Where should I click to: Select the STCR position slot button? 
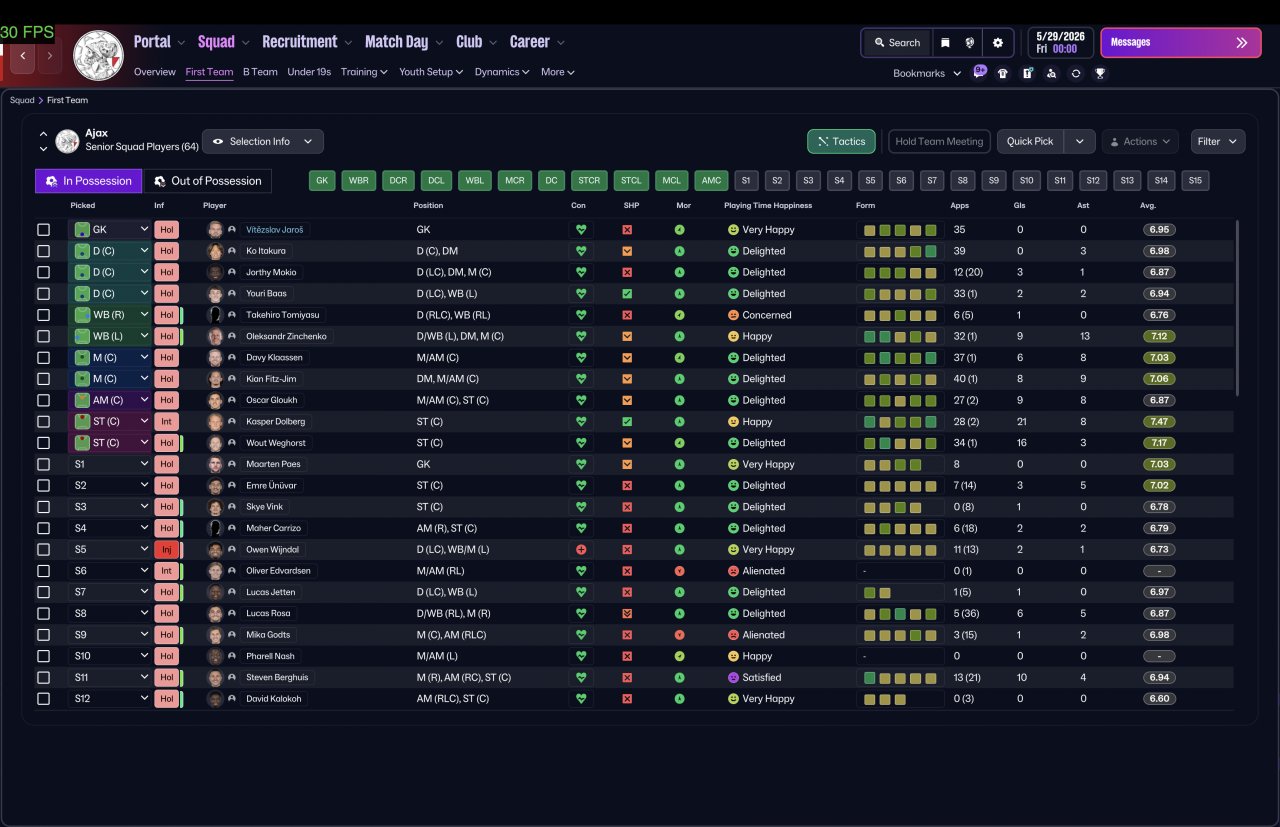click(589, 181)
